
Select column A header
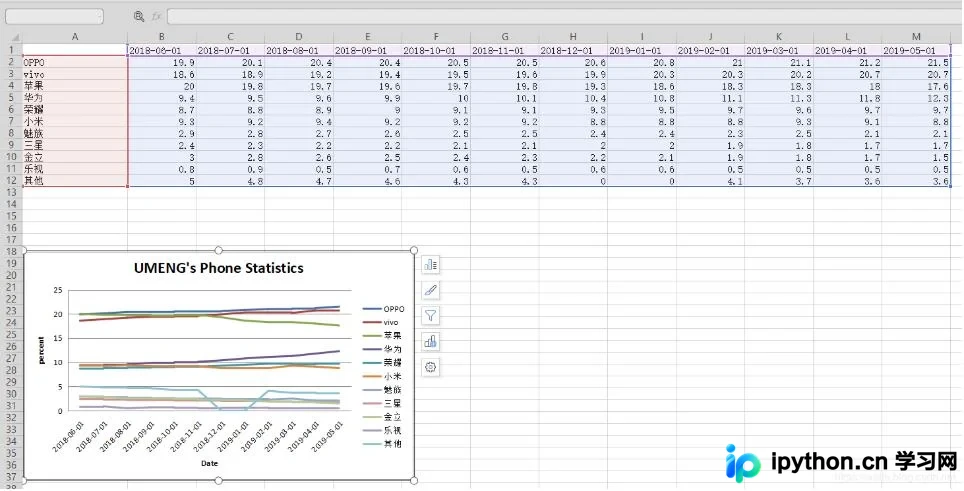(75, 37)
